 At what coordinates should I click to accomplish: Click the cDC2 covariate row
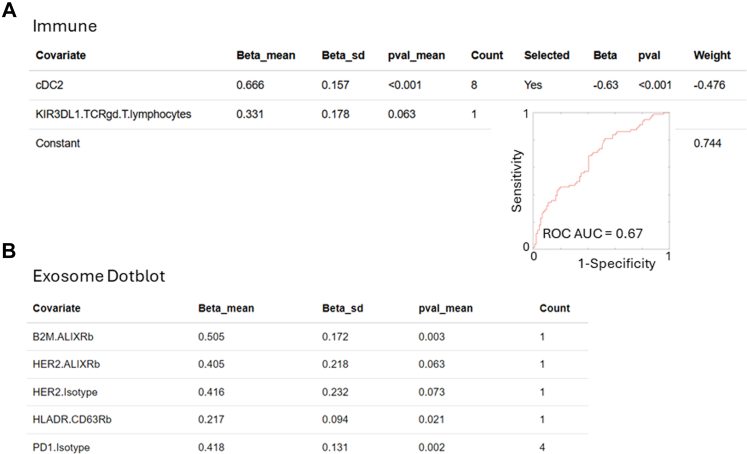[388, 85]
